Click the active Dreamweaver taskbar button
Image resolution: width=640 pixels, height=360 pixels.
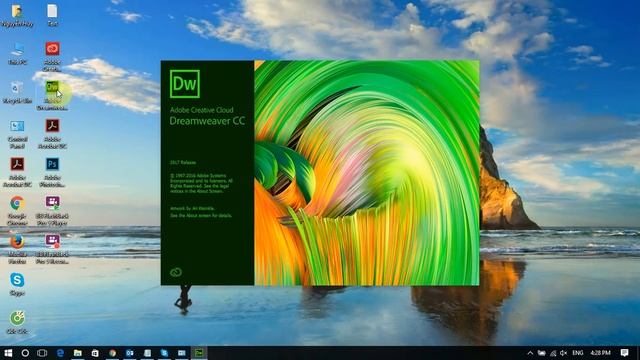coord(199,353)
